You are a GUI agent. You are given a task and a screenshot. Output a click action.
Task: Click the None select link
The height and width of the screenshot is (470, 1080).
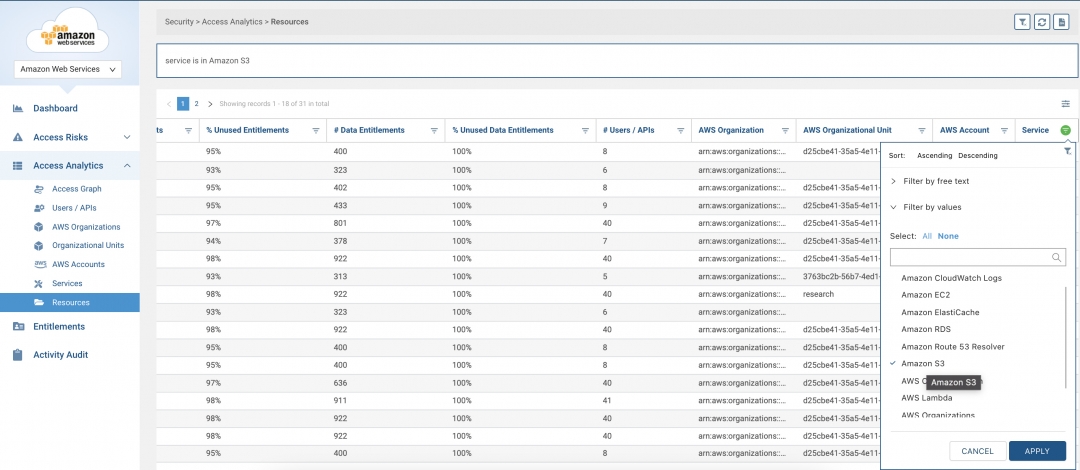[x=948, y=235]
